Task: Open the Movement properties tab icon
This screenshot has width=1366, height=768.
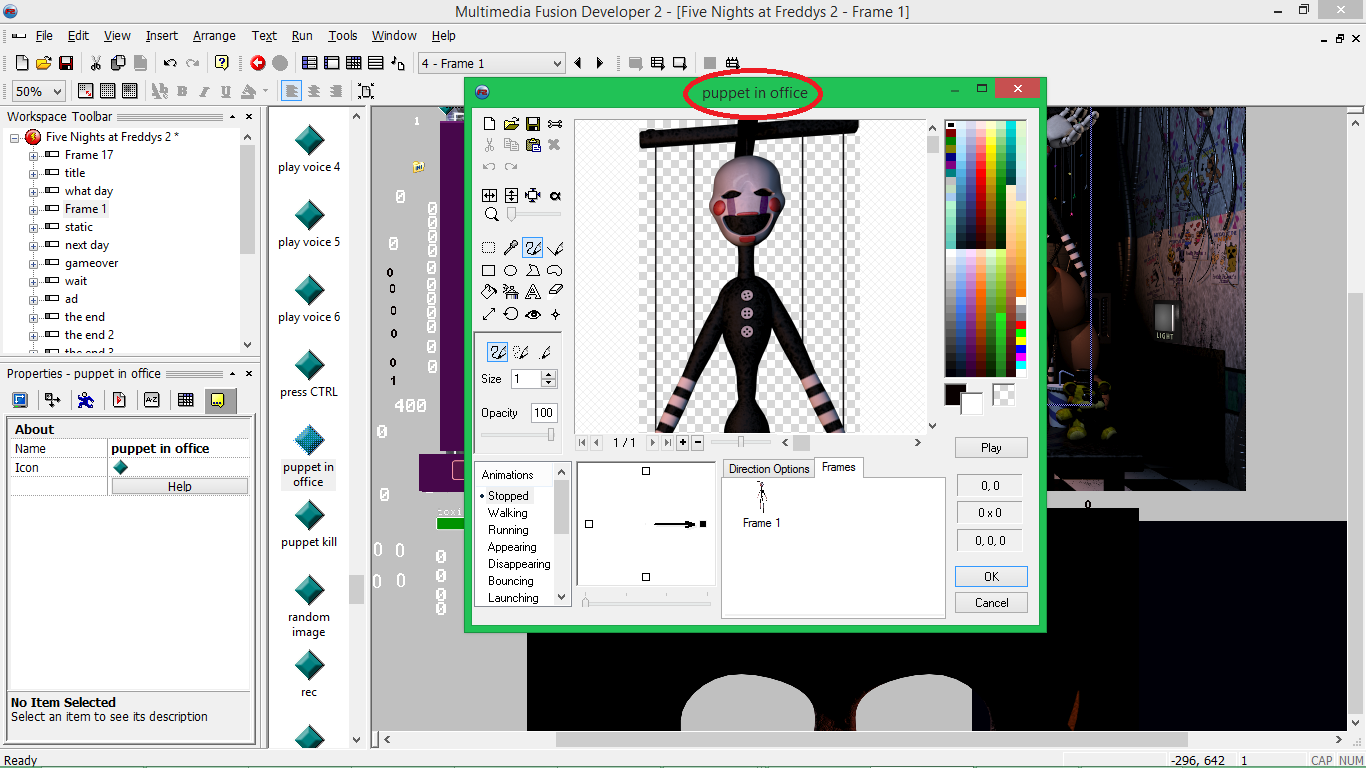Action: [86, 400]
